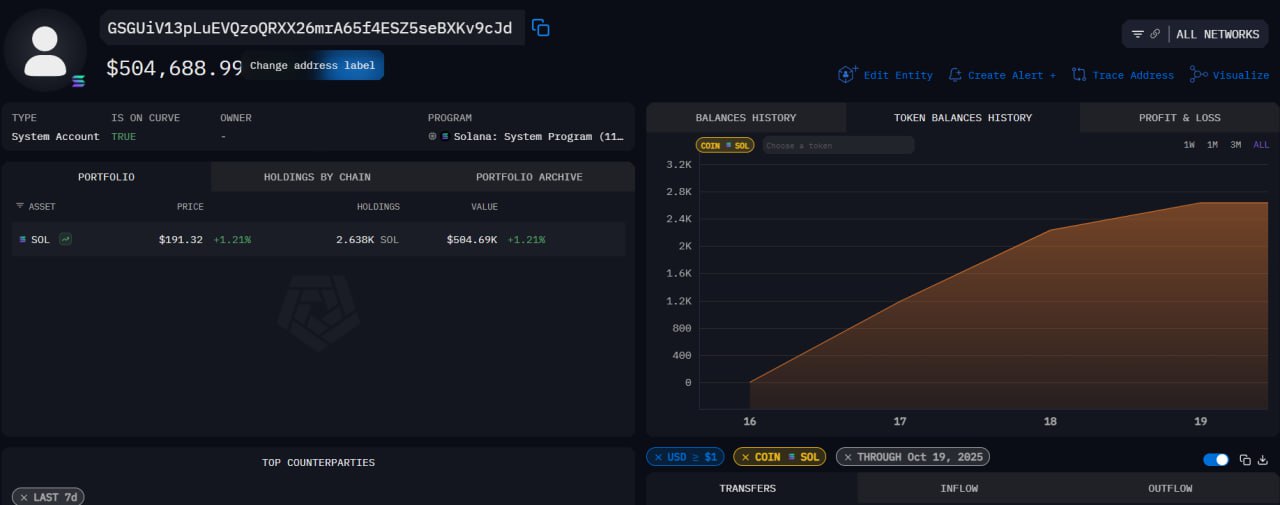Remove the THROUGH Oct 19, 2025 filter
The width and height of the screenshot is (1280, 505).
point(846,457)
